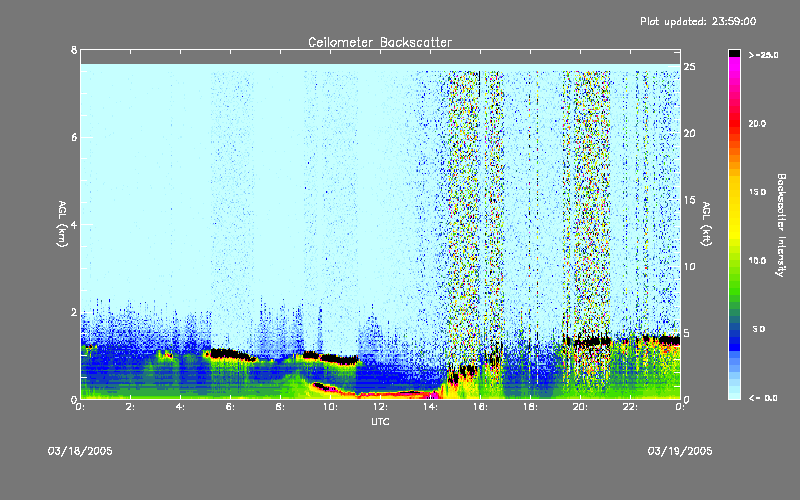Click the '2:' hour label on time axis

130,407
